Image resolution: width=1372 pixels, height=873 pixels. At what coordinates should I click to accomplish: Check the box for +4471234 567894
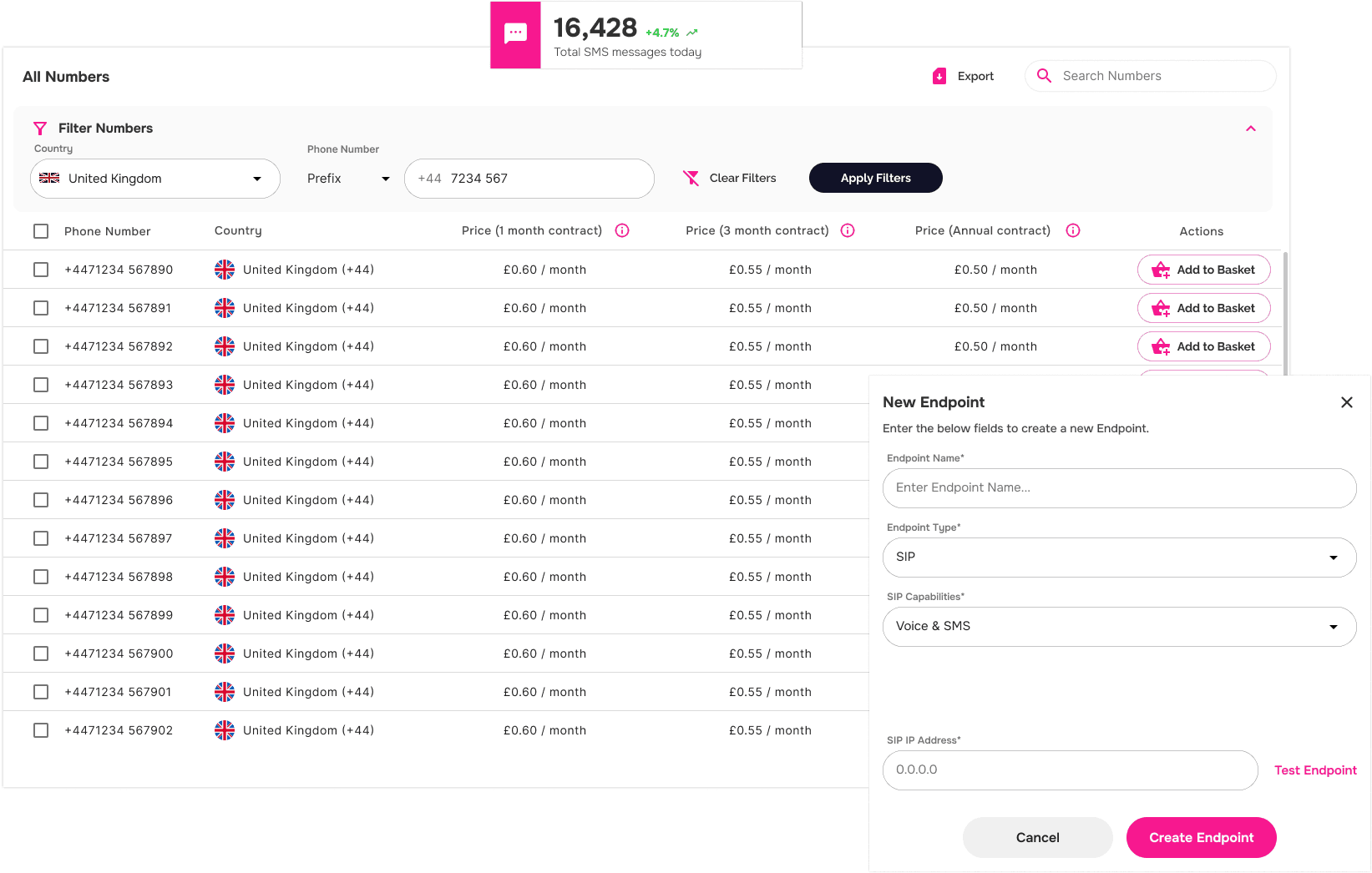click(x=41, y=423)
